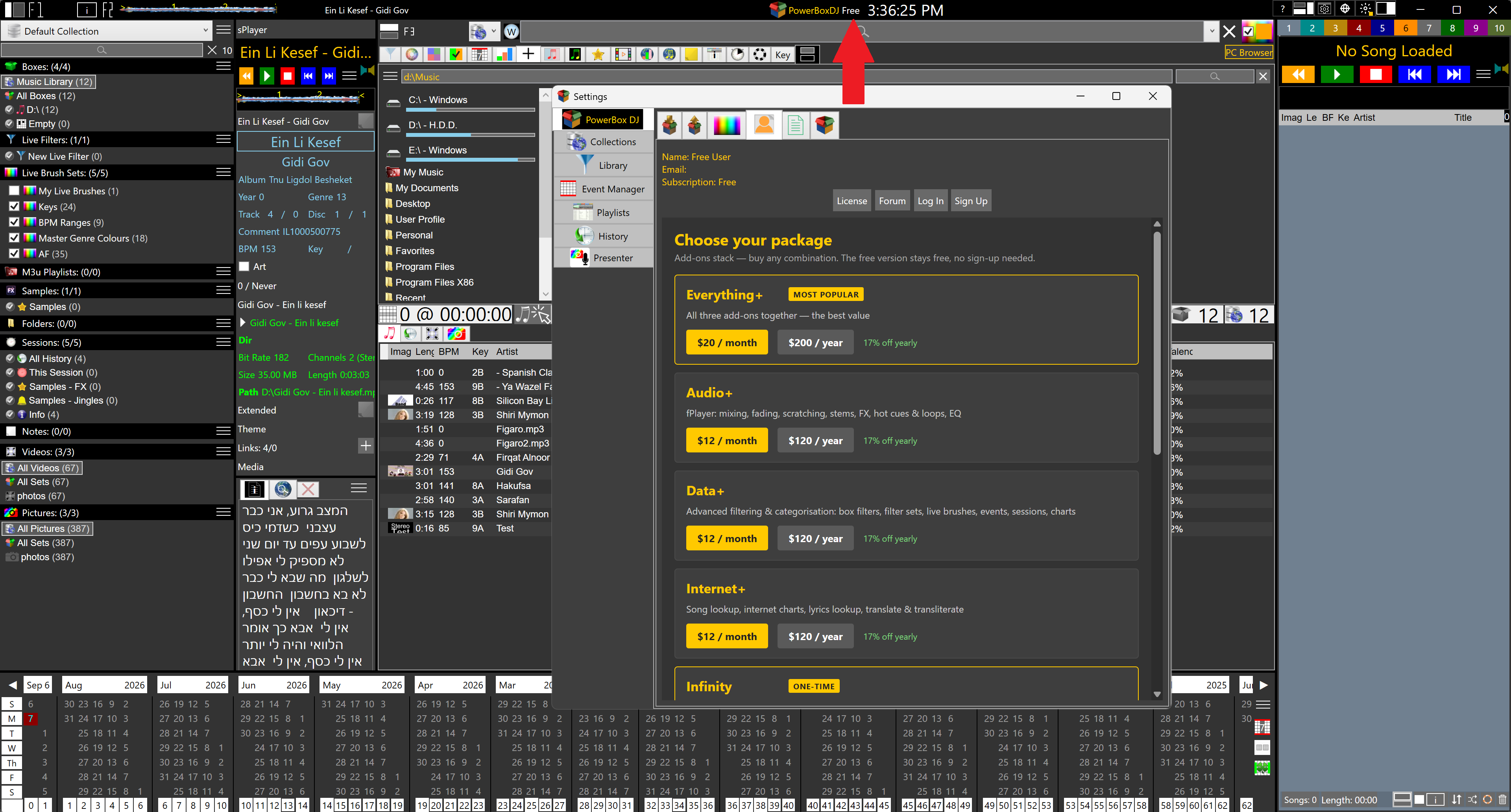
Task: Click the gold star favourites icon
Action: coord(598,55)
